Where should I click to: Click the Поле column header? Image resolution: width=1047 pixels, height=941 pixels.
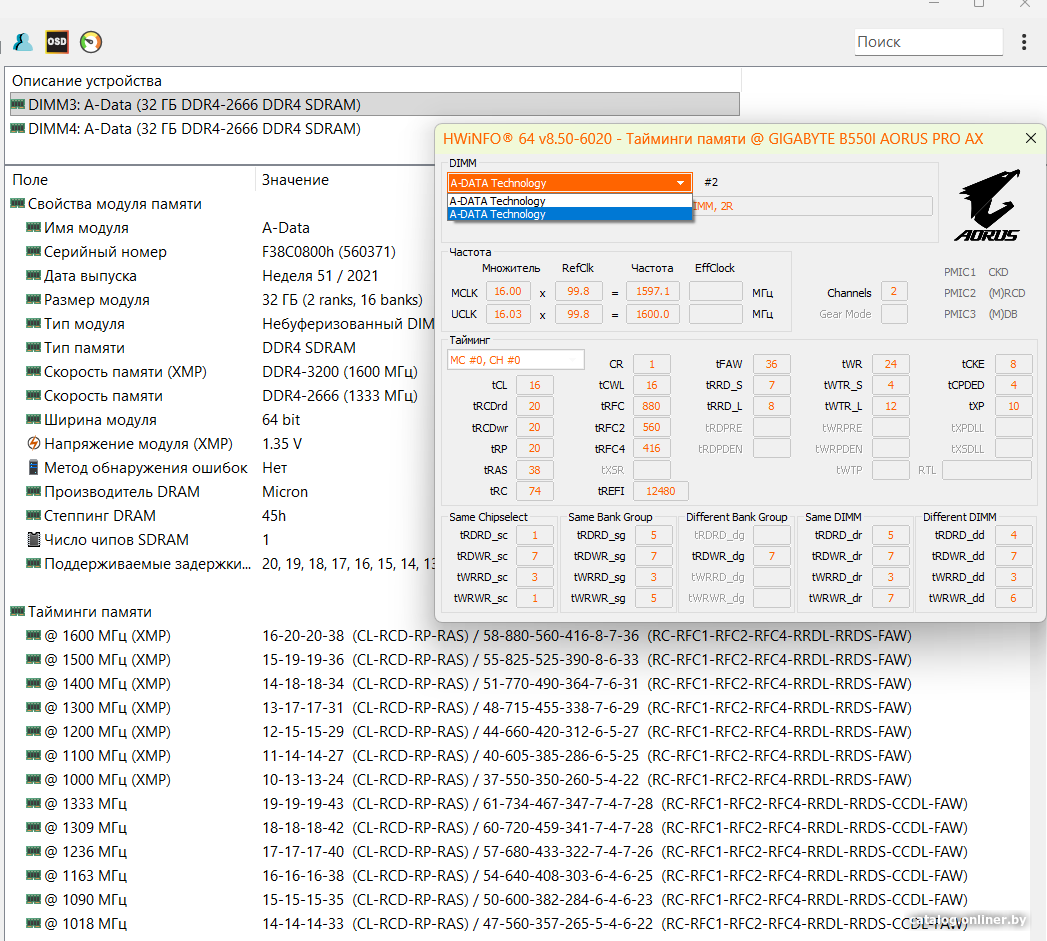(x=30, y=180)
